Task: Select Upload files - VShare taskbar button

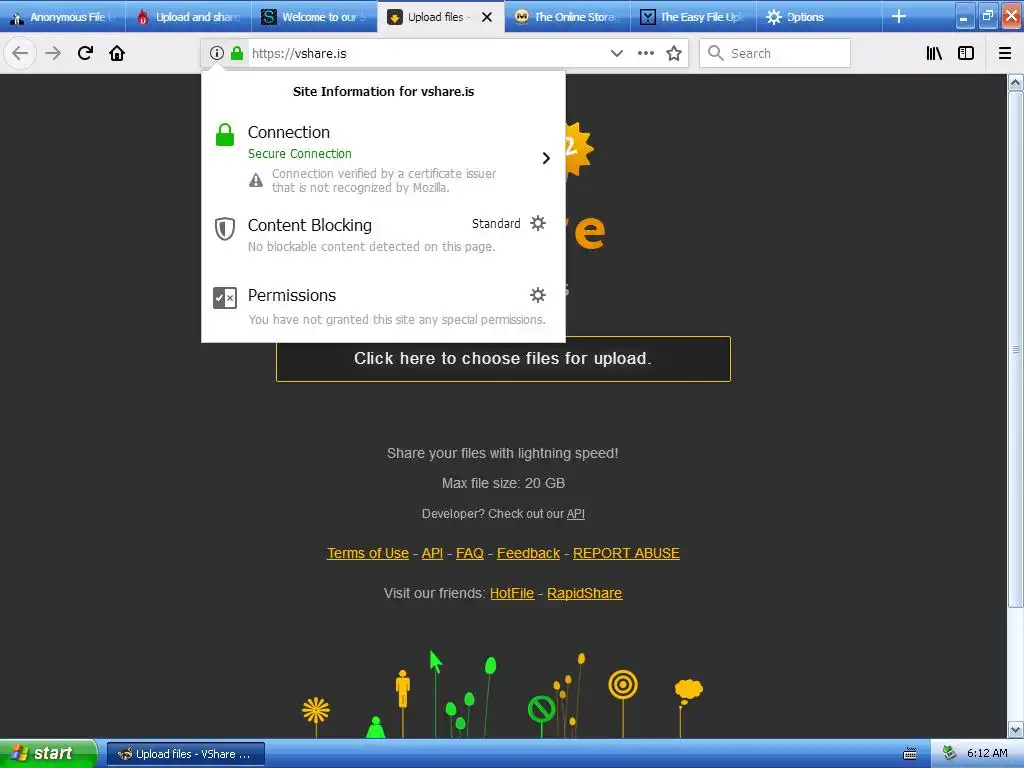Action: coord(186,754)
